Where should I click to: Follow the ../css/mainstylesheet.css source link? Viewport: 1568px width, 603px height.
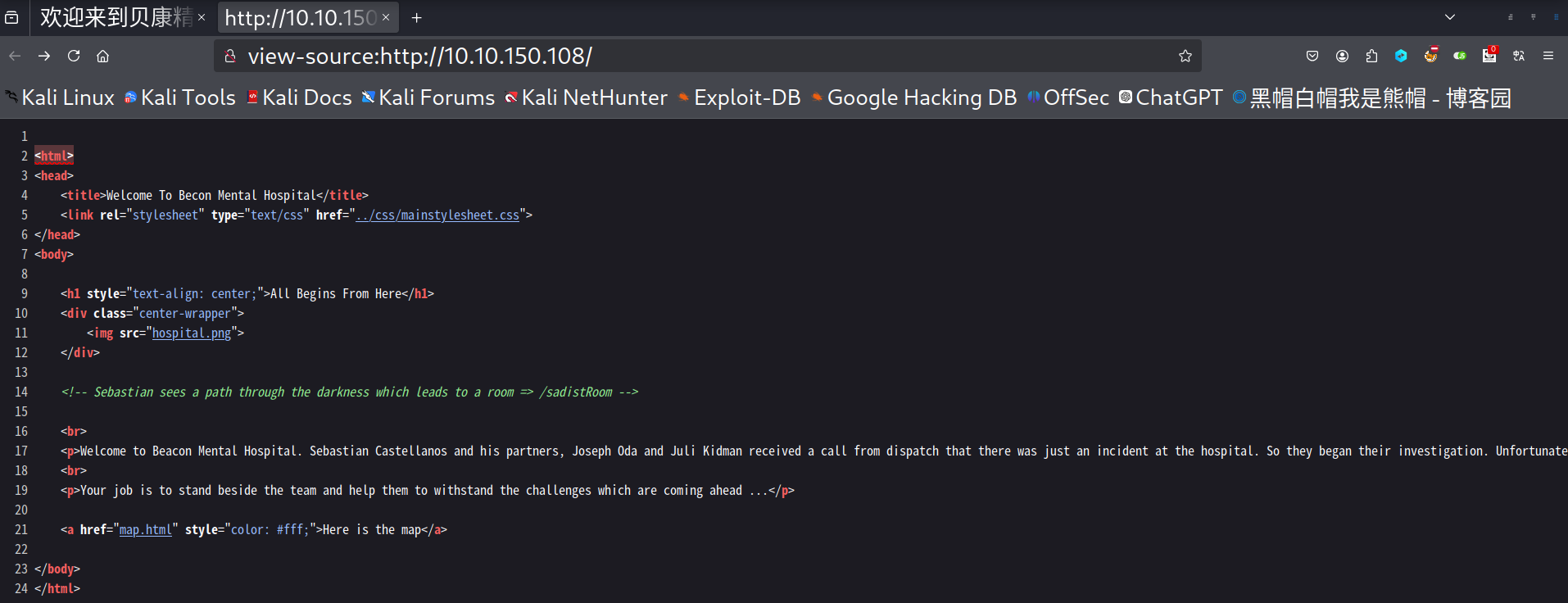click(x=437, y=215)
